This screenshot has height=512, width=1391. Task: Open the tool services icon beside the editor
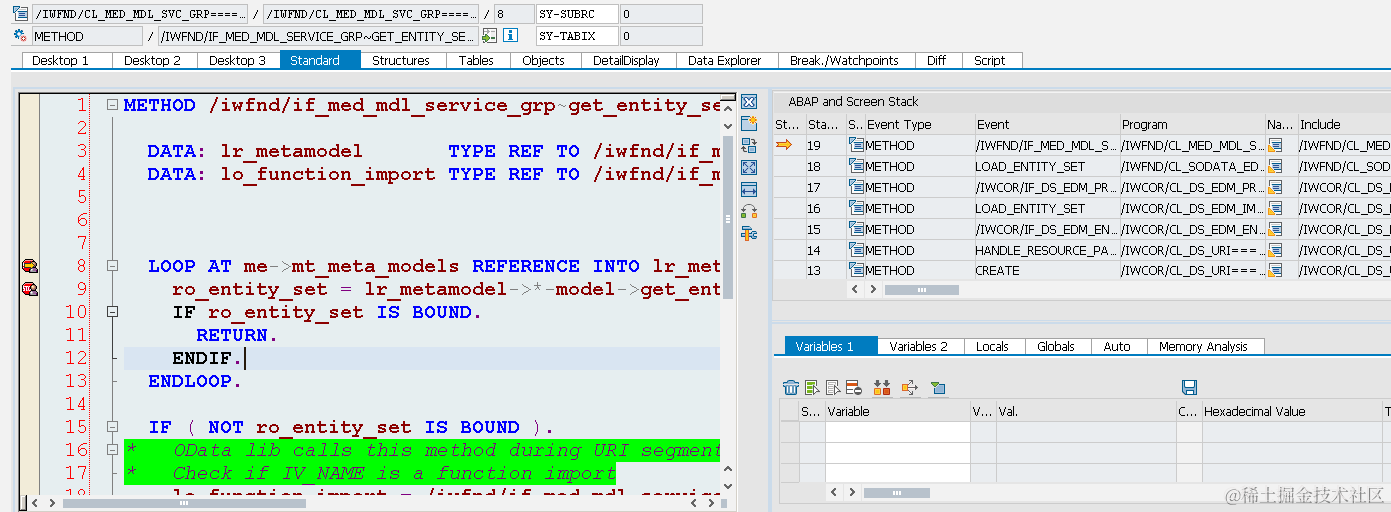(749, 234)
